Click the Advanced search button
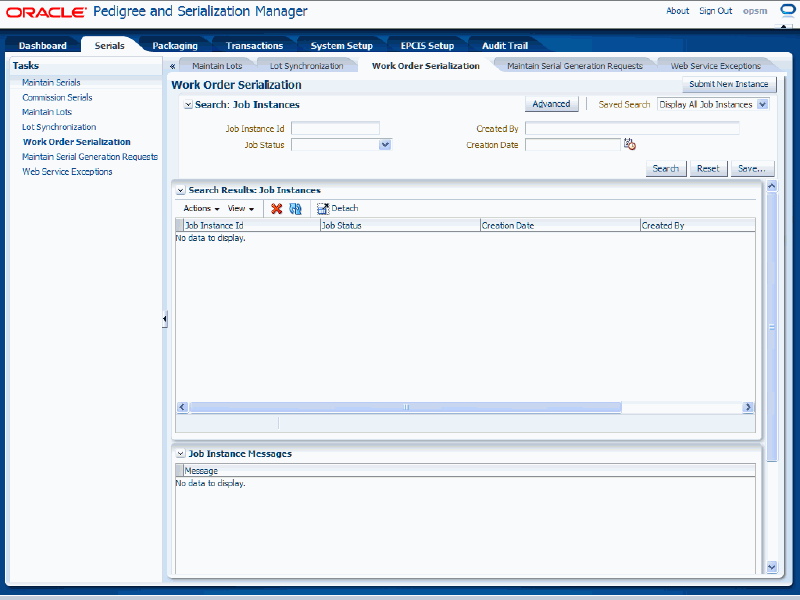Viewport: 800px width, 600px height. pos(552,104)
